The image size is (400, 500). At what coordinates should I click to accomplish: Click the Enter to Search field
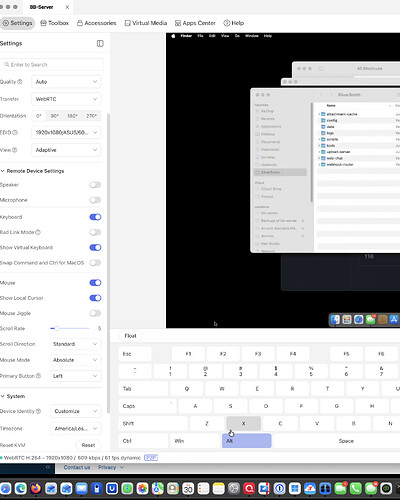tap(52, 65)
